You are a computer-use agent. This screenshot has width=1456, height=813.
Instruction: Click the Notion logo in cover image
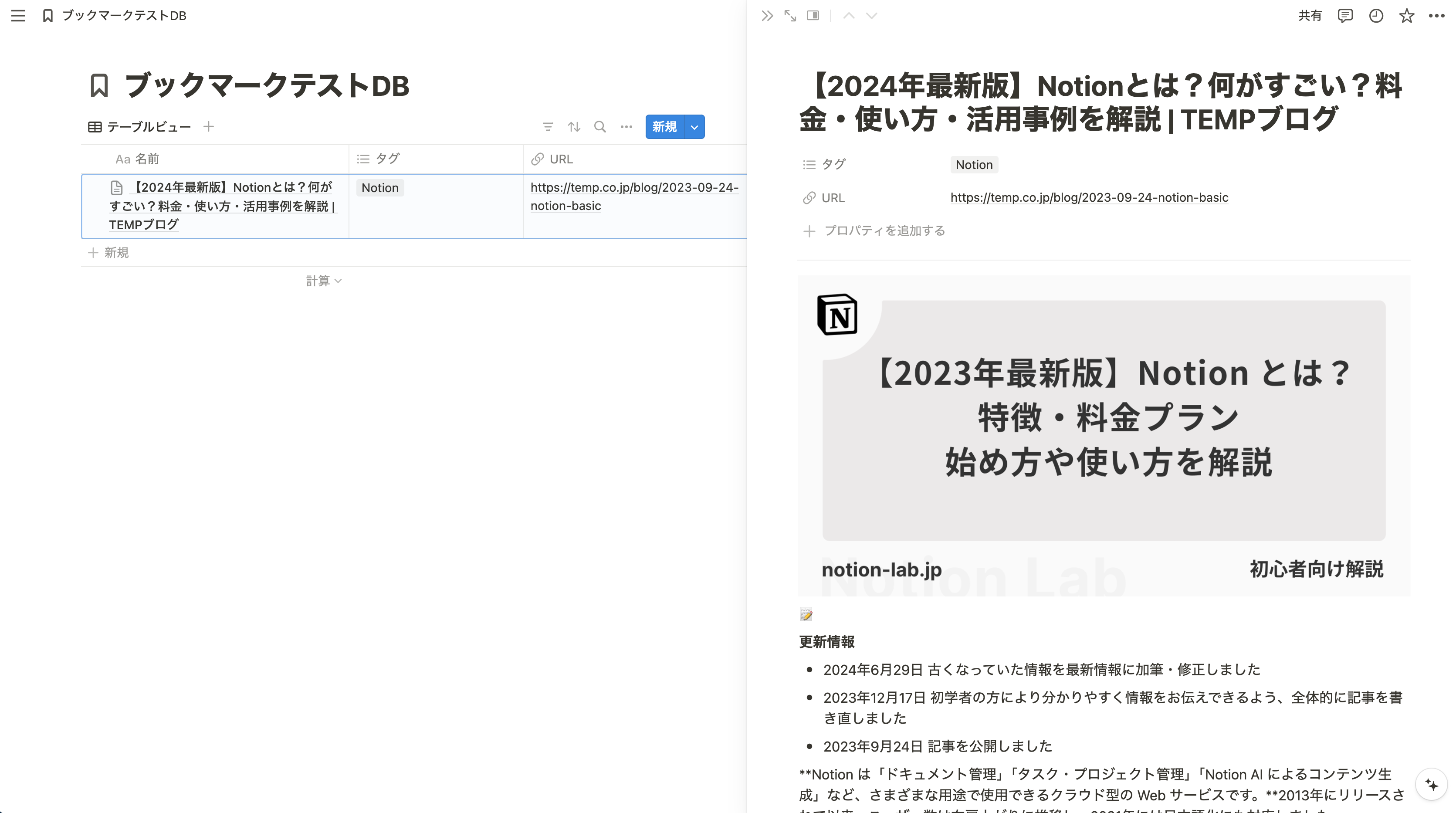(838, 314)
